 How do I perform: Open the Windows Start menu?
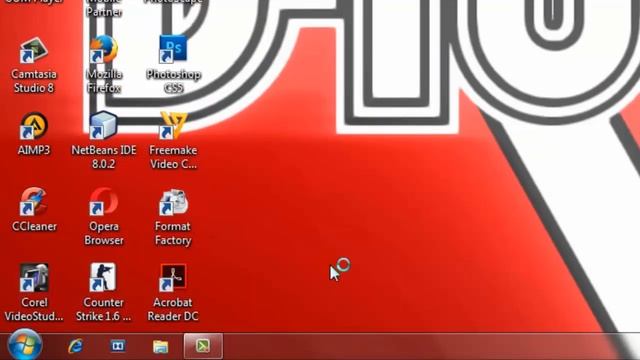tap(24, 345)
